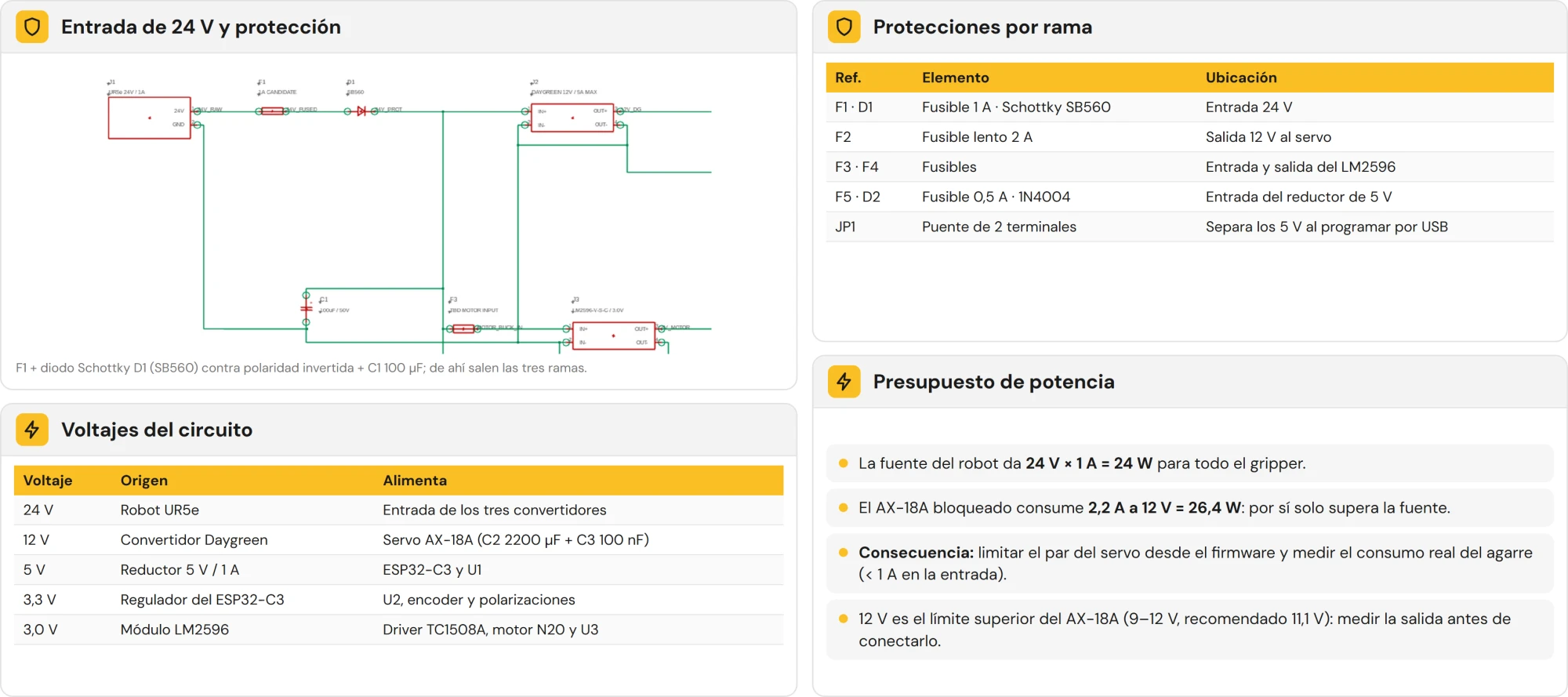
Task: Select 'Fusible 0,5 A · 1N4004' cell
Action: click(x=996, y=197)
